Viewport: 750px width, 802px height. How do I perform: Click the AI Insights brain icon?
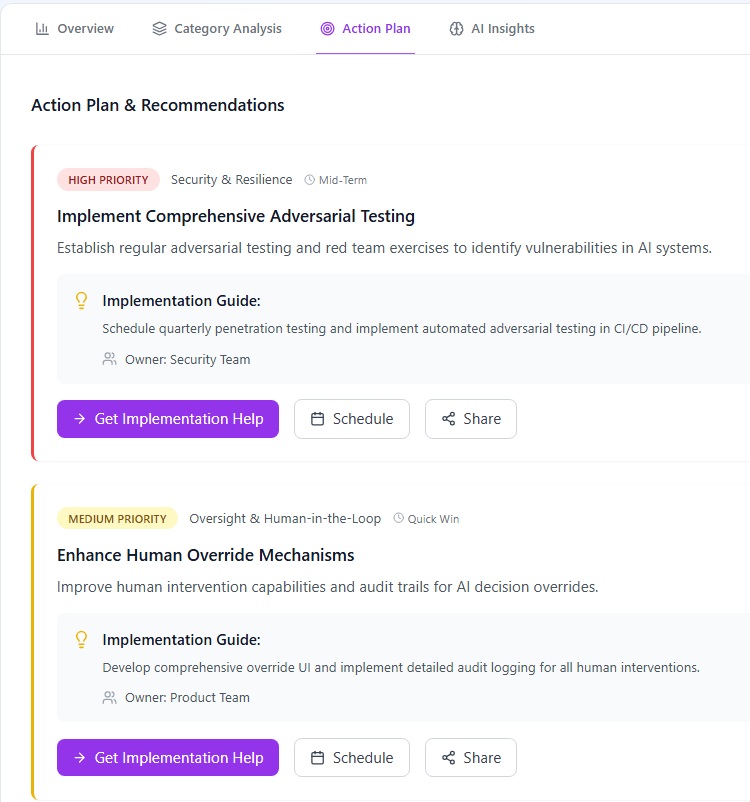point(456,29)
